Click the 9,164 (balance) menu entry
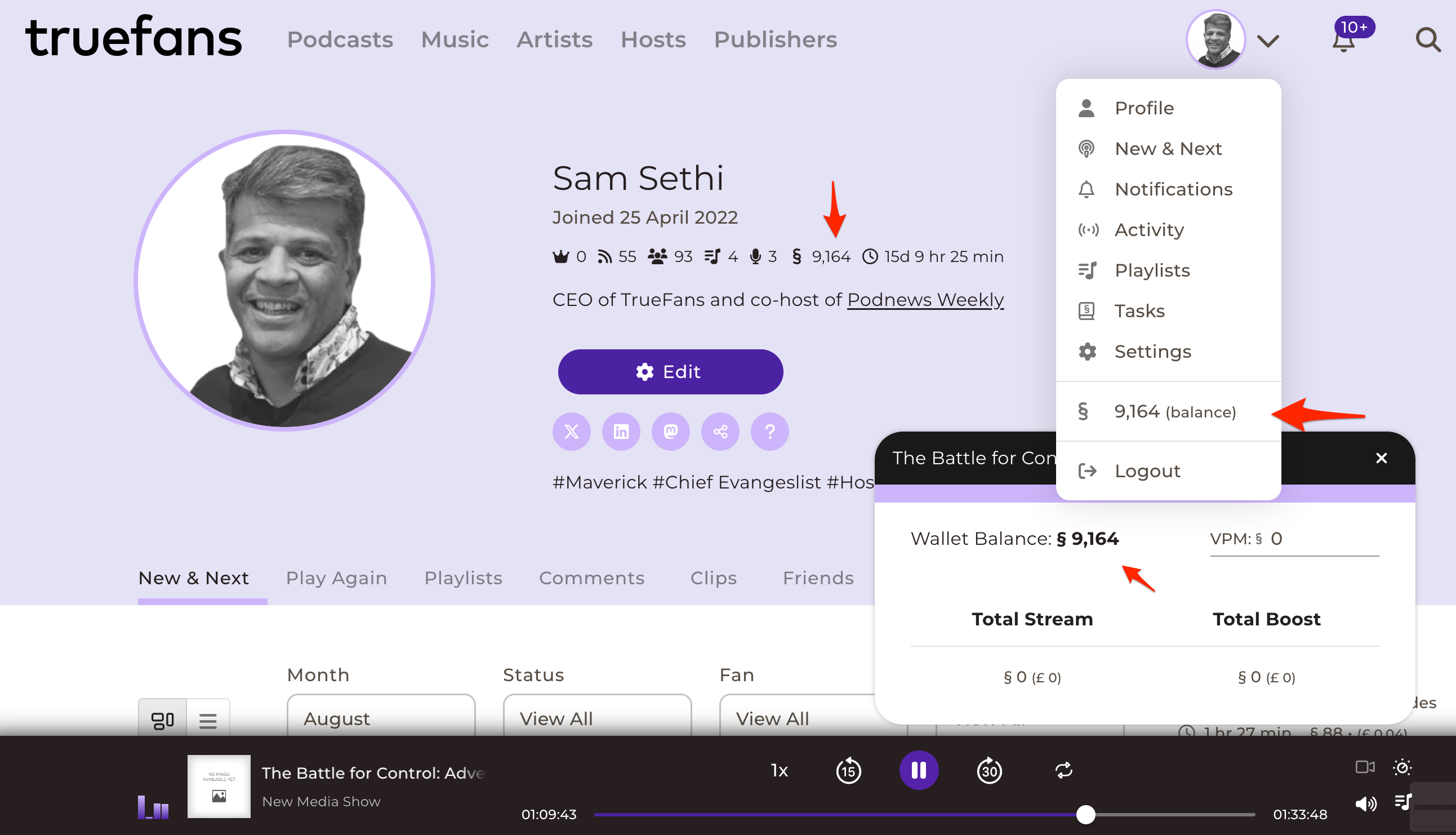1456x835 pixels. pyautogui.click(x=1168, y=412)
